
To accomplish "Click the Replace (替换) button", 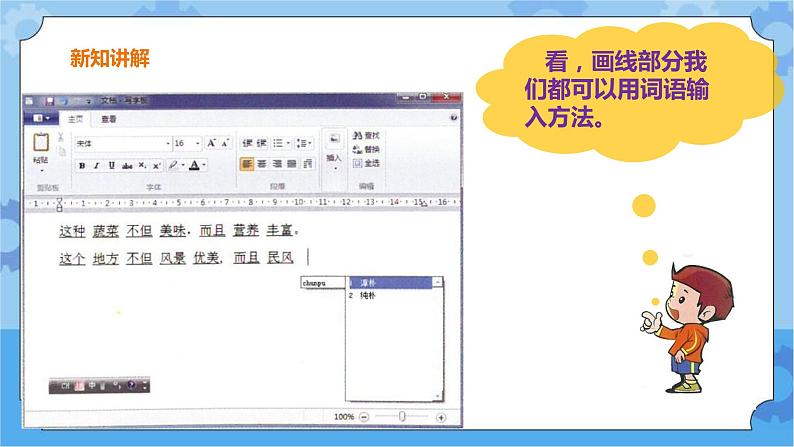I will coord(363,149).
